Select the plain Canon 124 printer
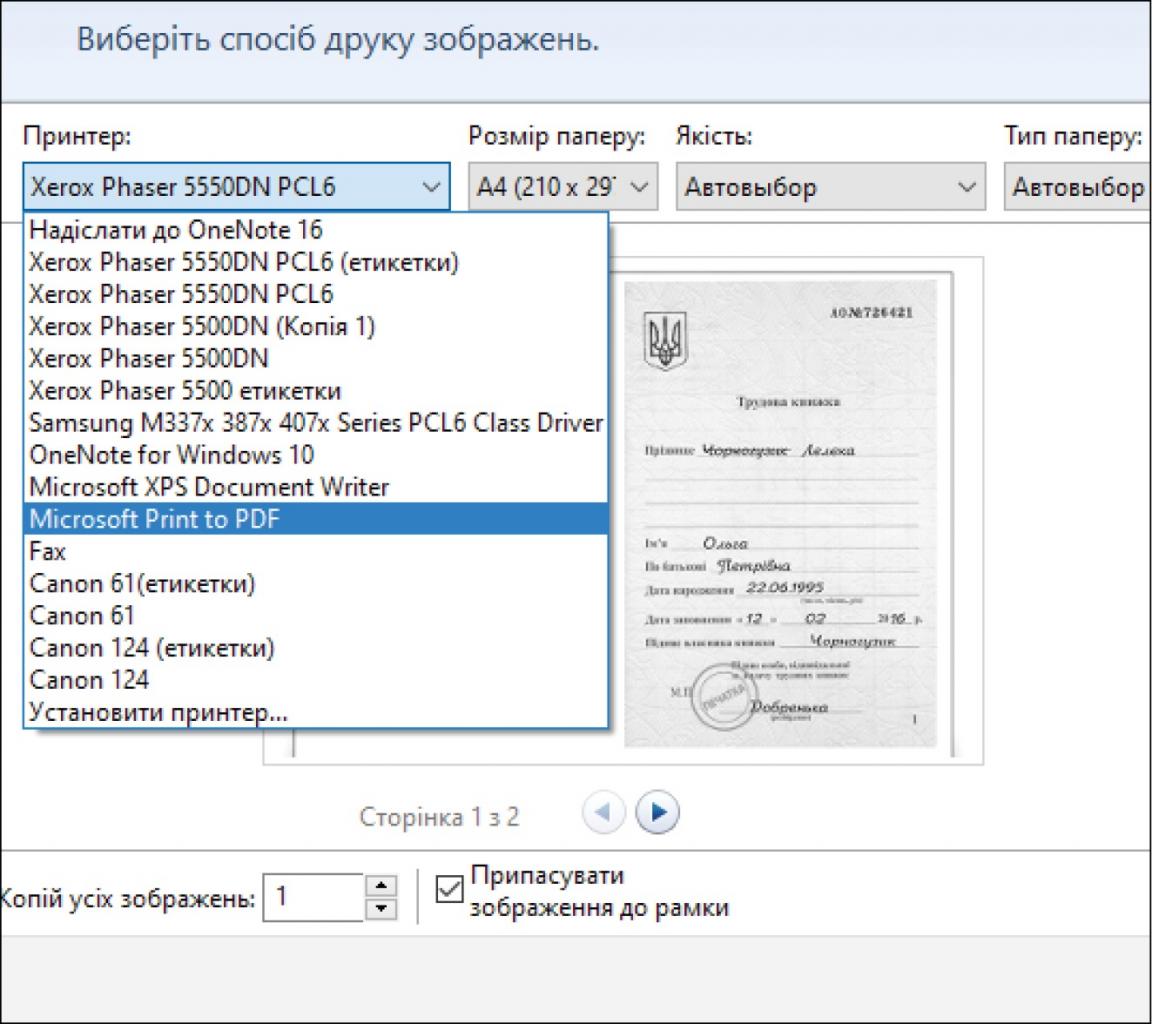Screen dimensions: 1152x1024 point(316,680)
